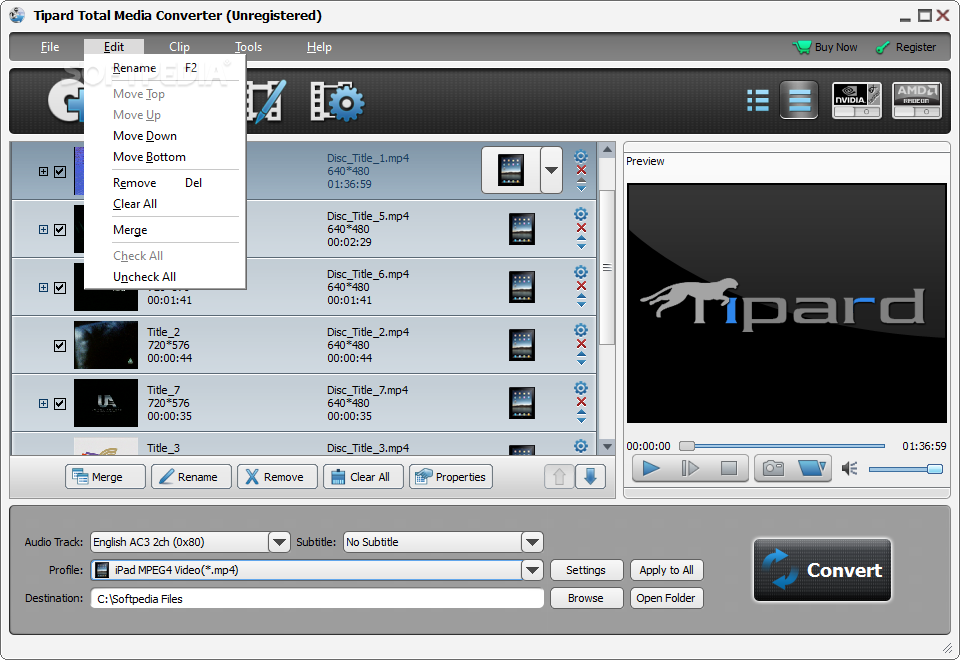Toggle AMD Radeon acceleration

[x=917, y=100]
